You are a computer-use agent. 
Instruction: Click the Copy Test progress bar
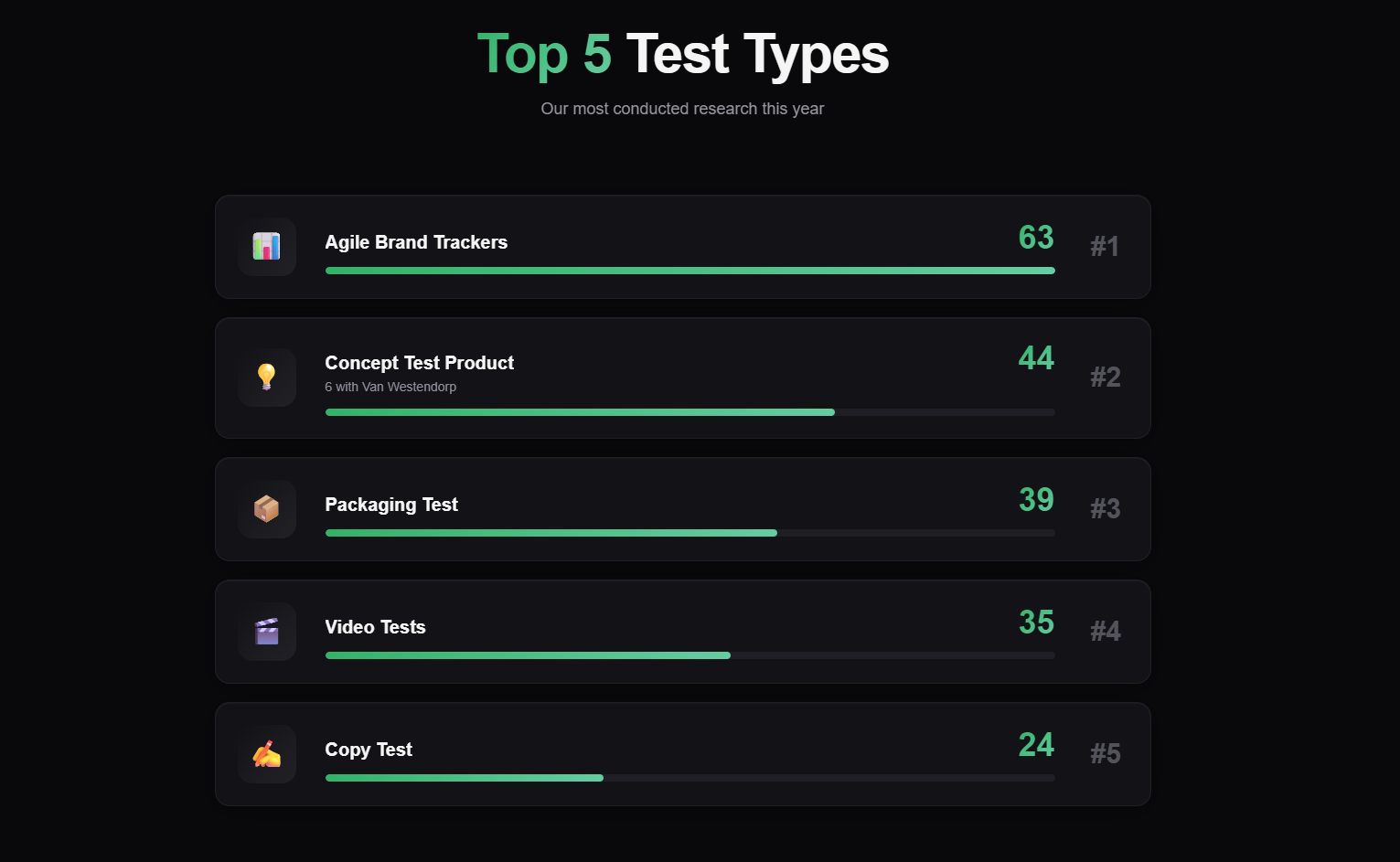(x=689, y=778)
